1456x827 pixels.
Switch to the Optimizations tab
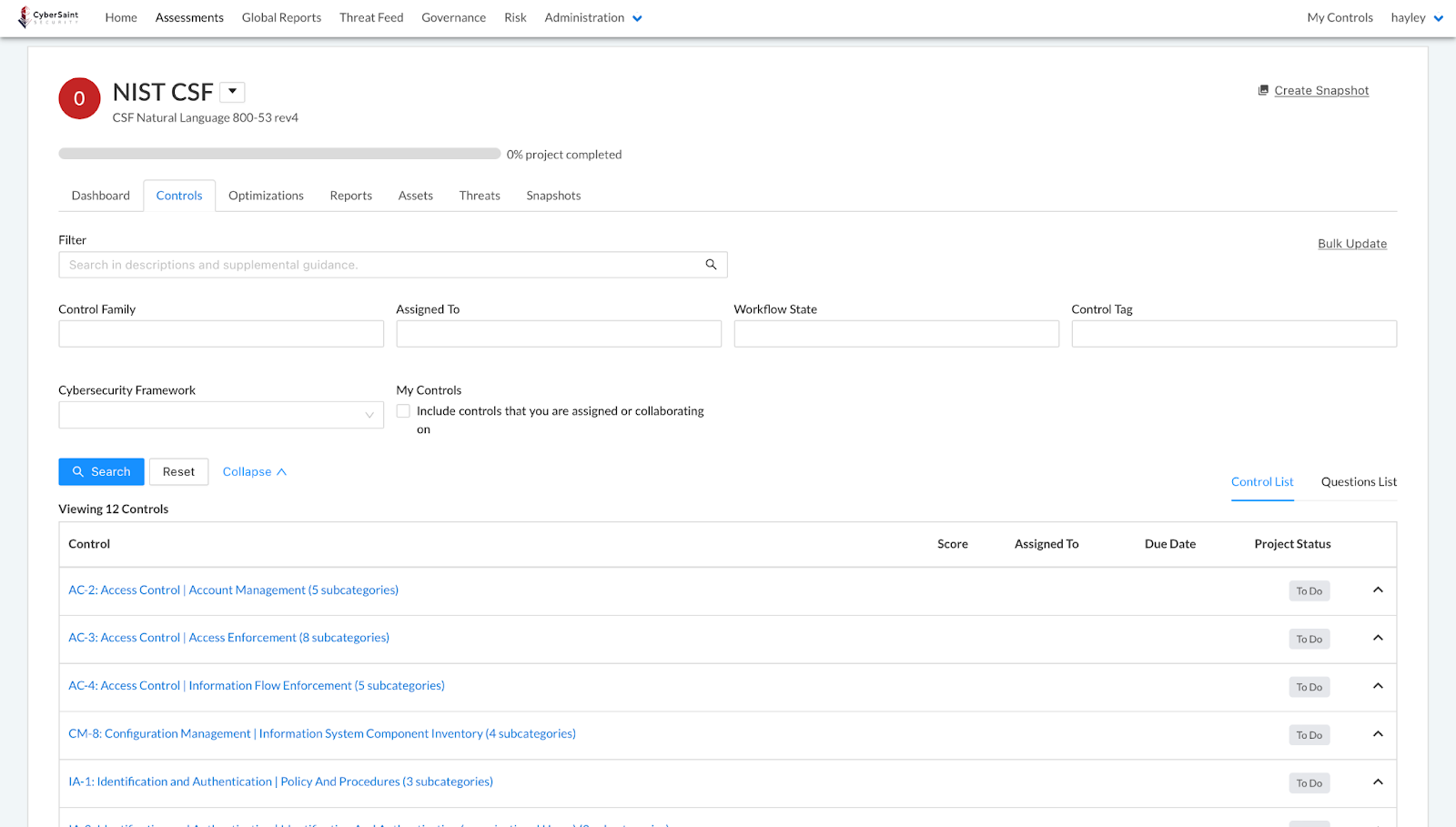tap(266, 196)
